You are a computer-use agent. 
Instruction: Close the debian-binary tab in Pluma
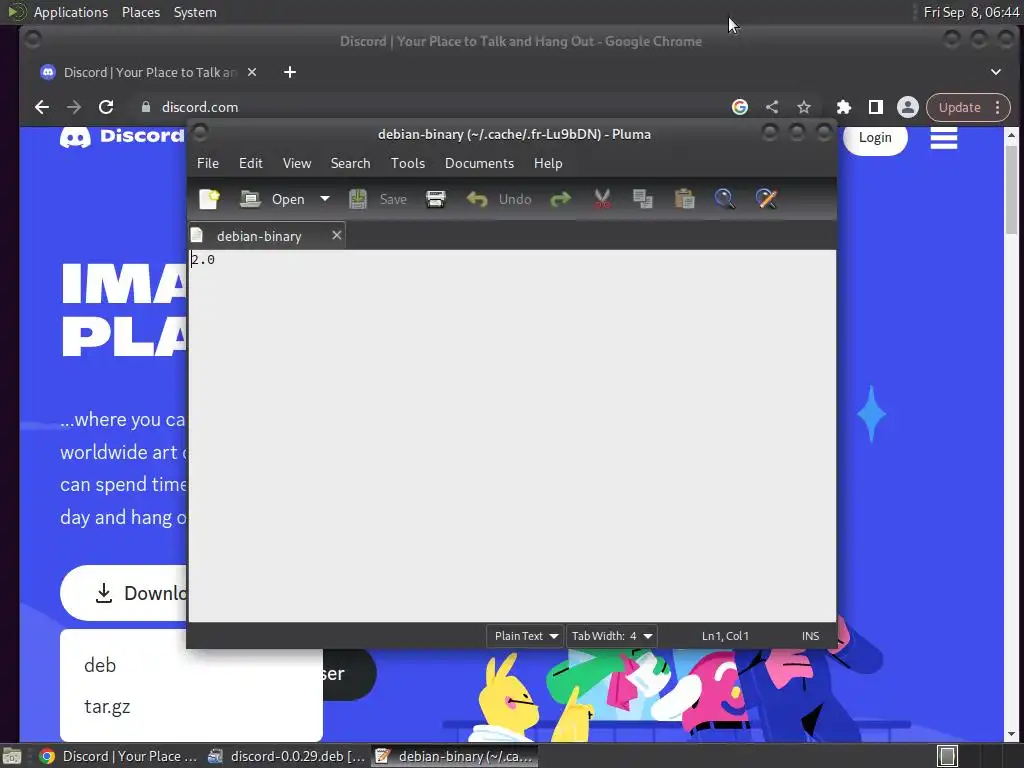(x=336, y=235)
